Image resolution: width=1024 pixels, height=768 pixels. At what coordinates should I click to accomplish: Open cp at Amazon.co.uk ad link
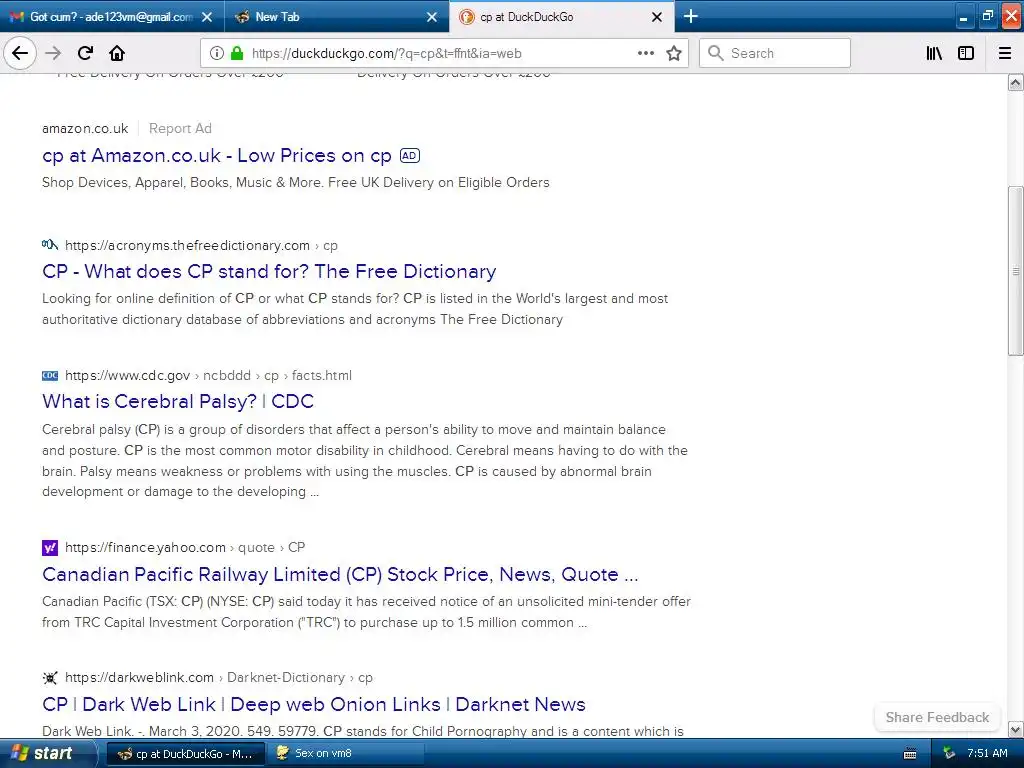pos(217,155)
